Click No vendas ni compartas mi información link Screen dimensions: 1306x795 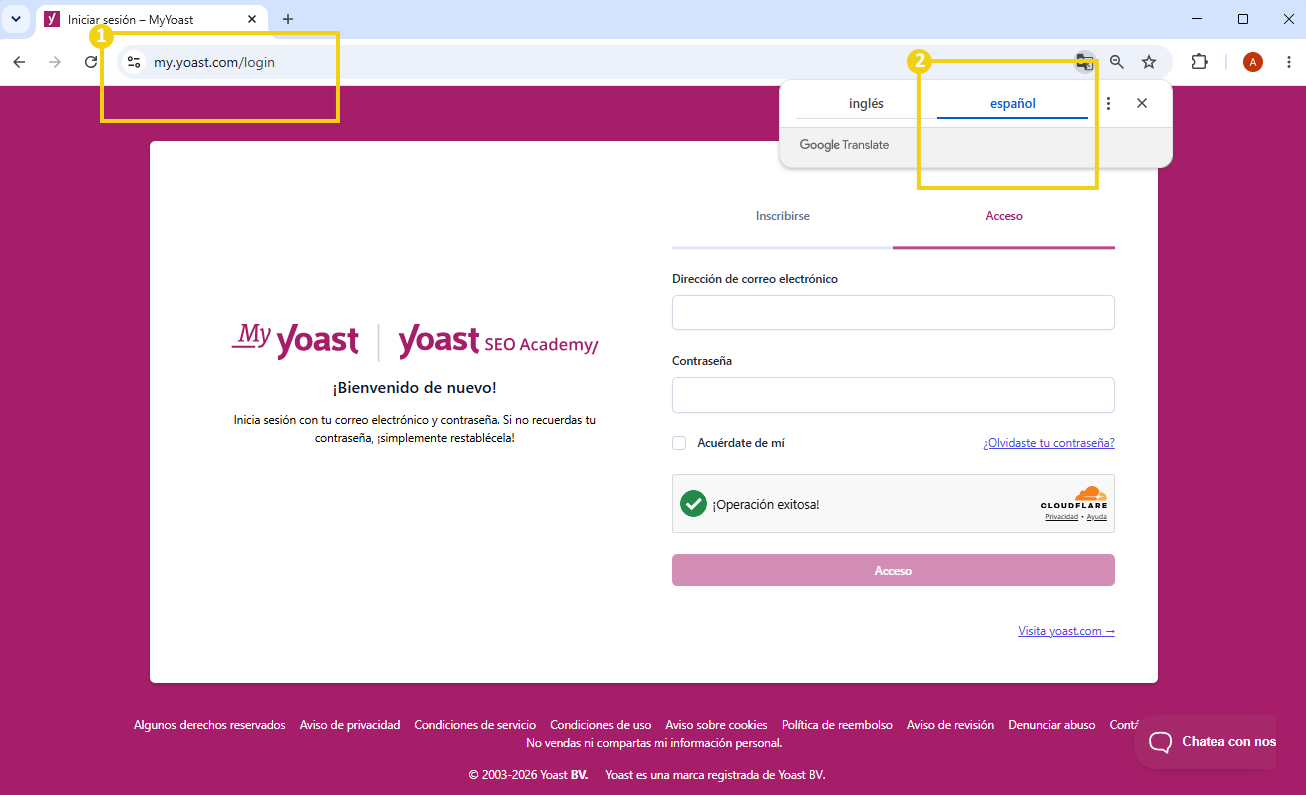(x=654, y=743)
